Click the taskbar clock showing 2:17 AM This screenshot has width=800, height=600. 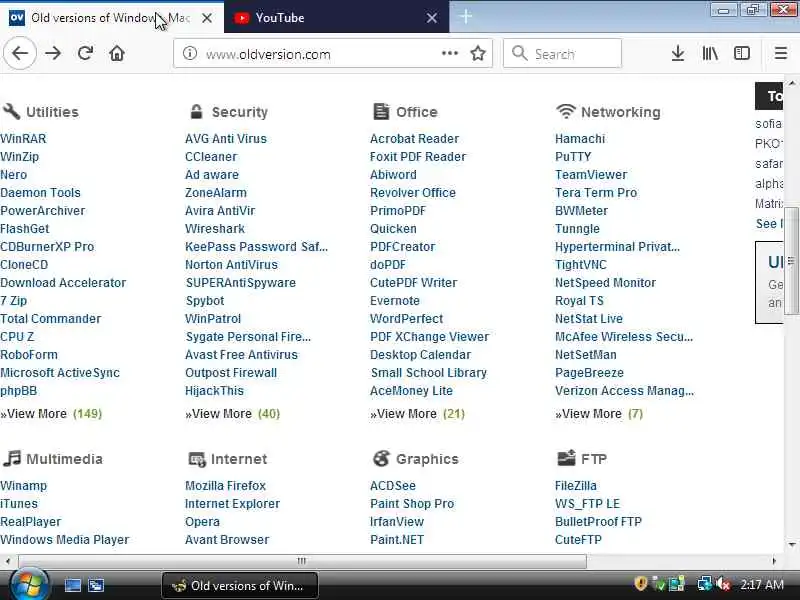[x=762, y=585]
